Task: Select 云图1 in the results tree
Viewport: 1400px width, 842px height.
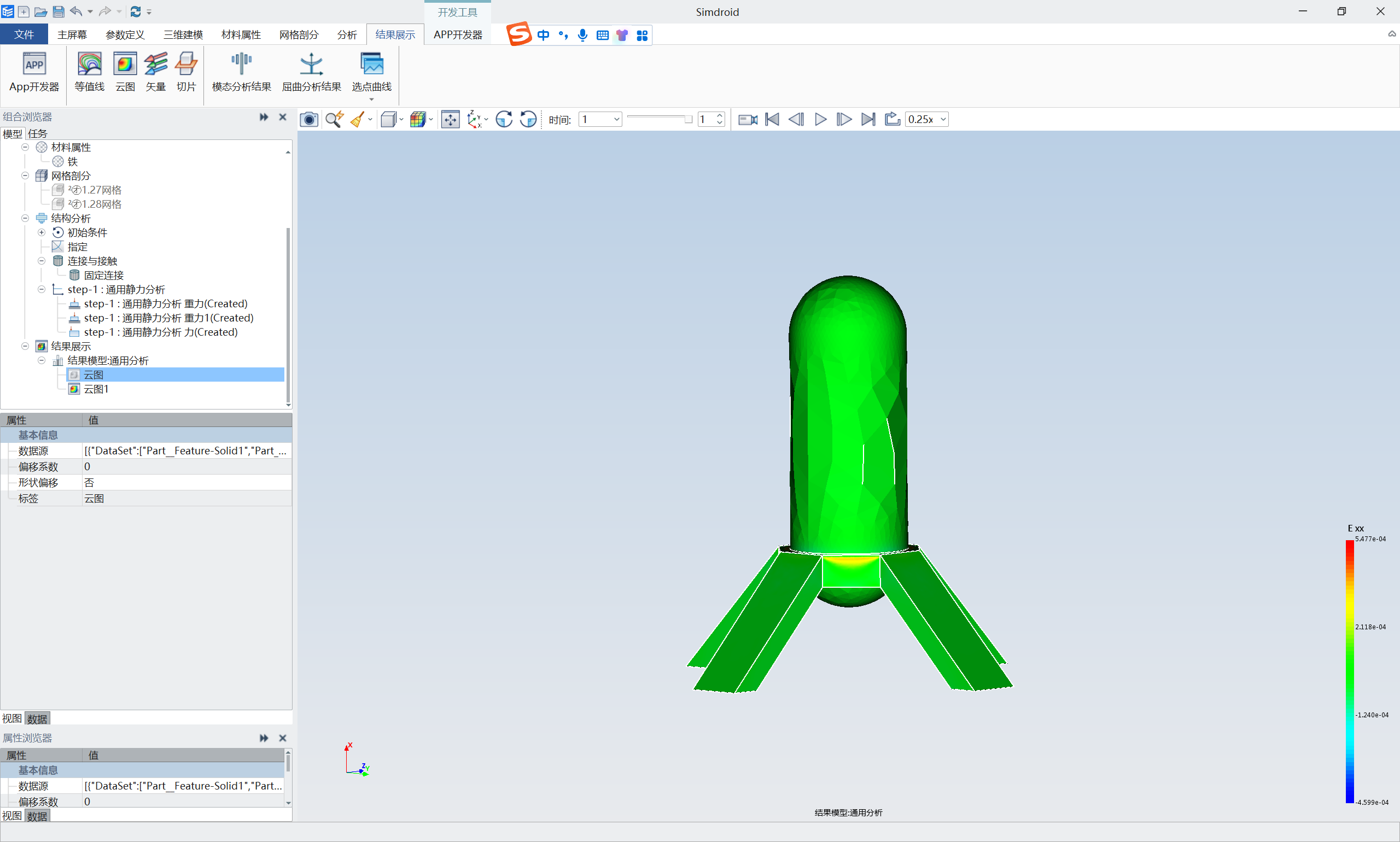Action: pos(96,389)
